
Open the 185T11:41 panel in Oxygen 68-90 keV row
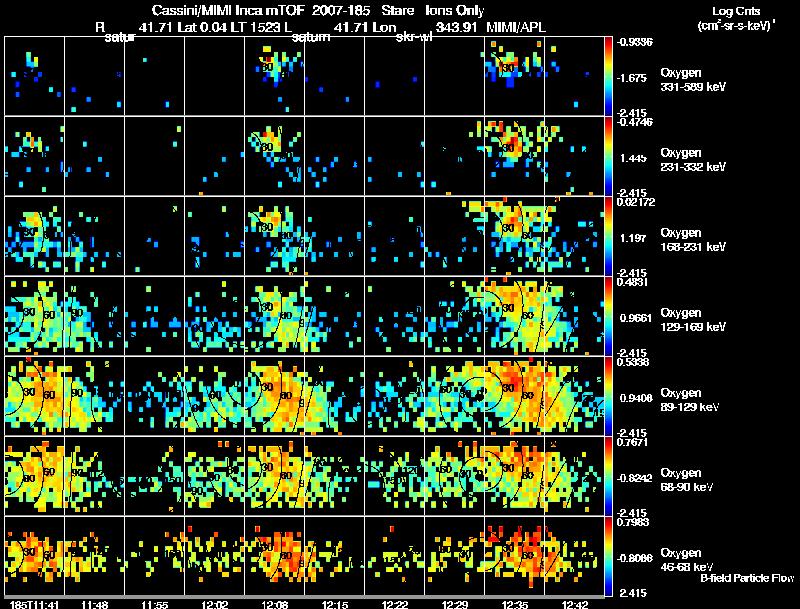tap(35, 476)
